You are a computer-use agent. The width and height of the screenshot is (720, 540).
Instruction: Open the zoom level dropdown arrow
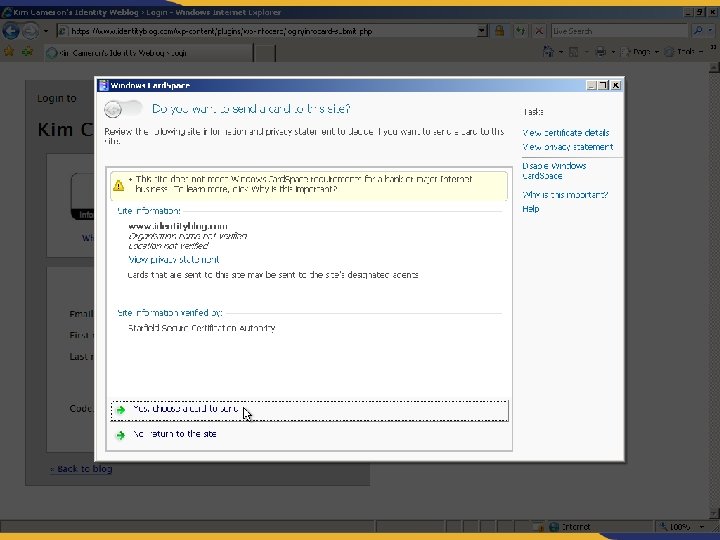point(702,527)
